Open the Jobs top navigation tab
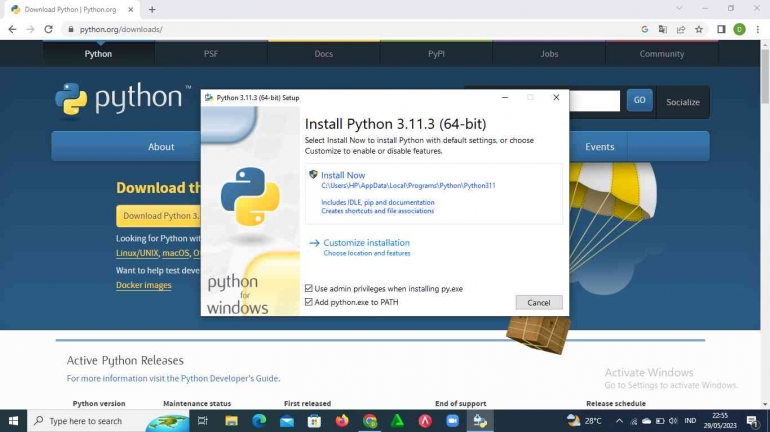The image size is (770, 432). point(549,54)
